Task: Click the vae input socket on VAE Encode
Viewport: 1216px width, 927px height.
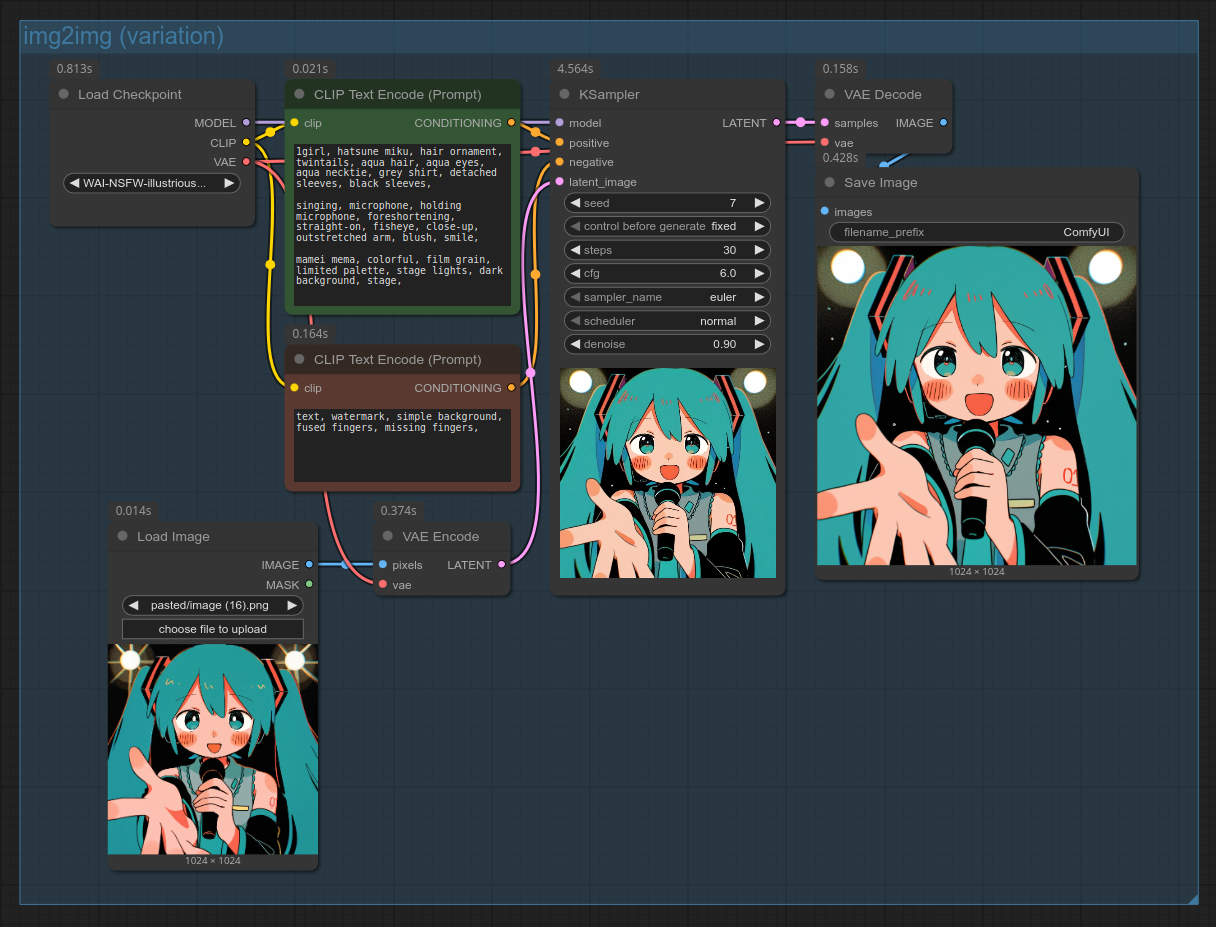Action: [x=382, y=585]
